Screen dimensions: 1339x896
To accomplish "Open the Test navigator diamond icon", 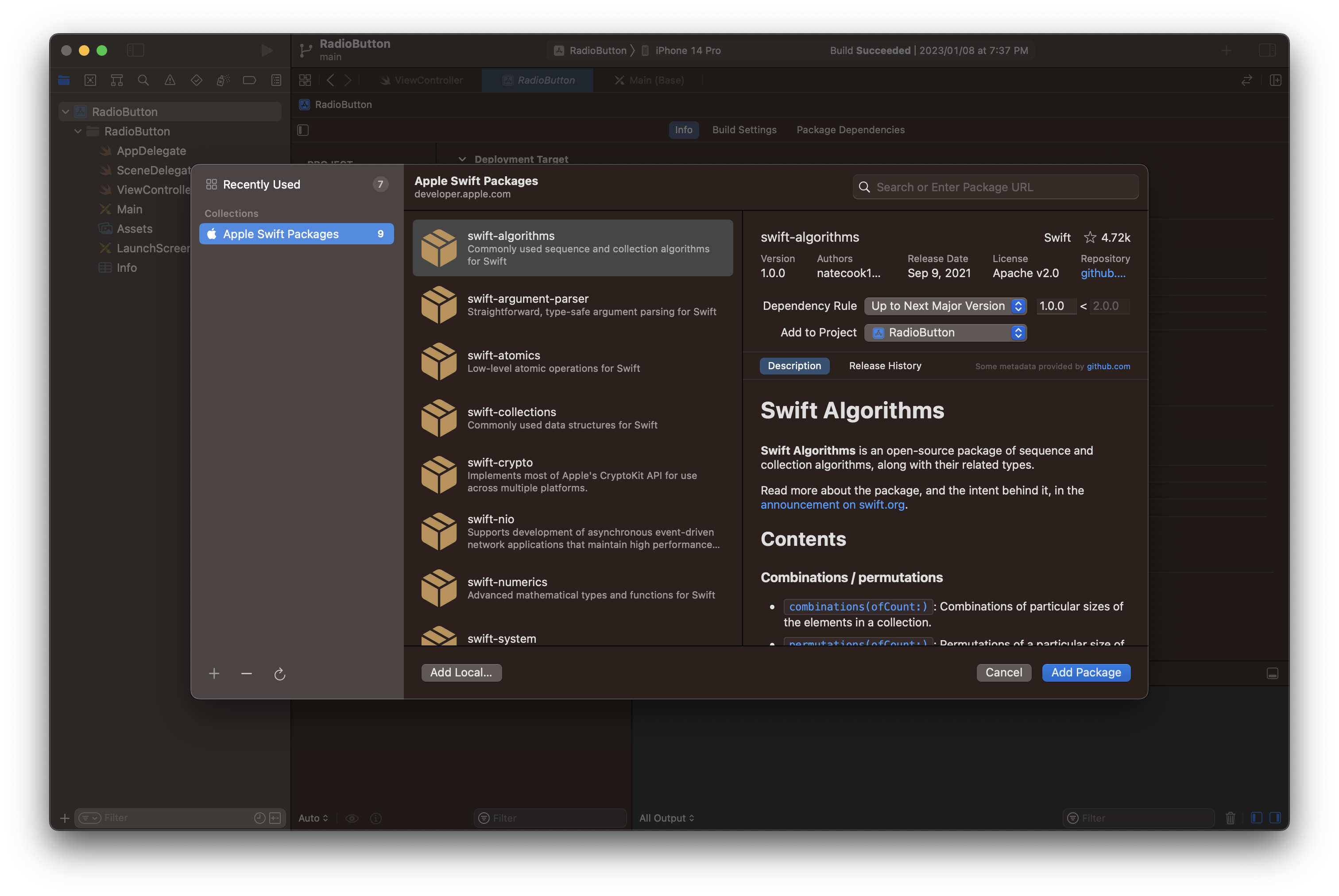I will (197, 81).
